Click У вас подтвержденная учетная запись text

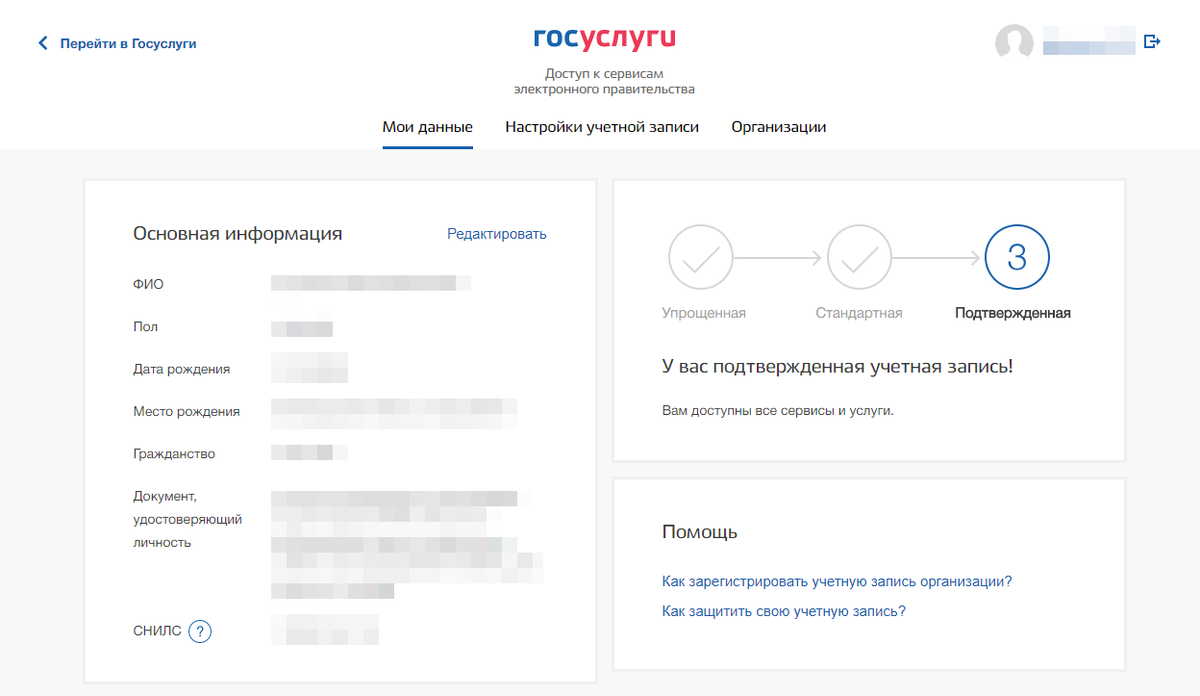[838, 366]
